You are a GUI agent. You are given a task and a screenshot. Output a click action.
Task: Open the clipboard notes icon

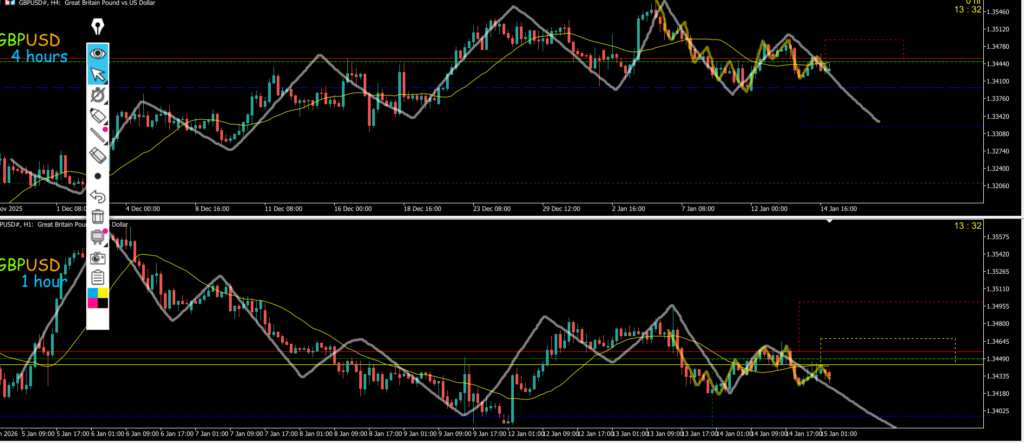[98, 276]
